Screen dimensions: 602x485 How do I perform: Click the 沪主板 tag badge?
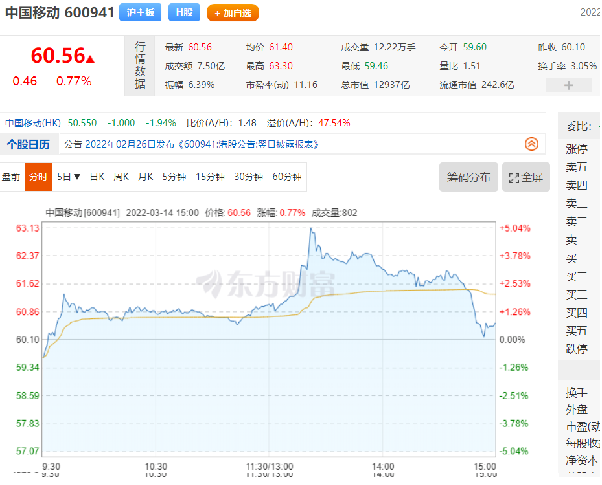140,12
